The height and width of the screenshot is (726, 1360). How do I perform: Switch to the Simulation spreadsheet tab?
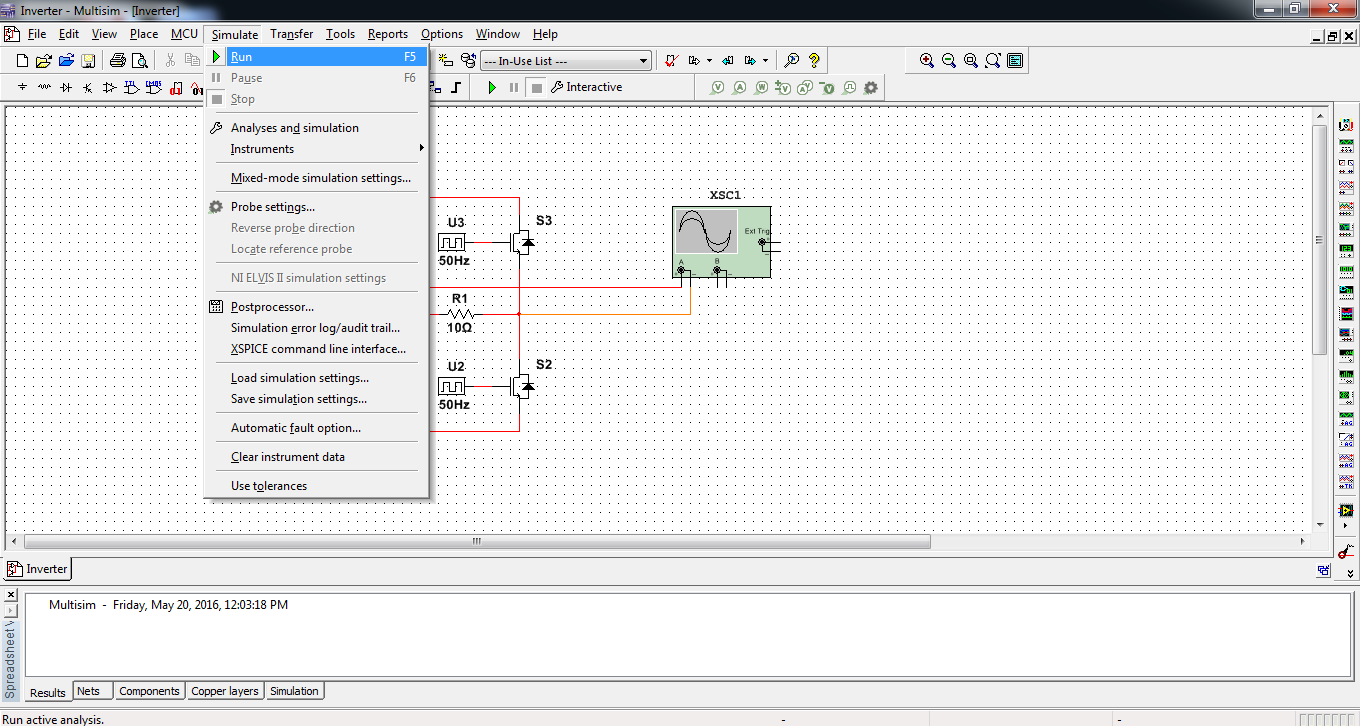pos(294,691)
